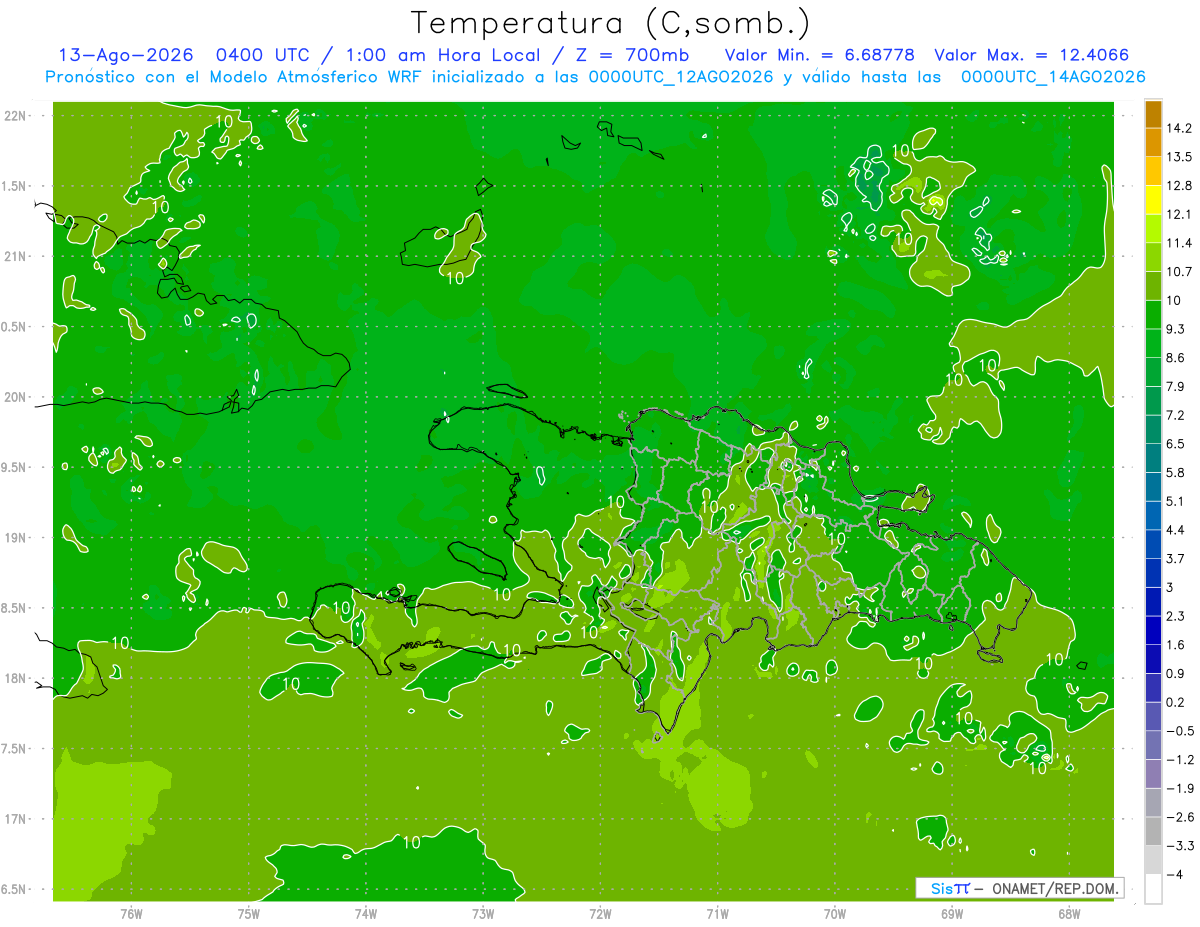Click the "11.4" color scale value
The height and width of the screenshot is (927, 1200).
pyautogui.click(x=1178, y=243)
